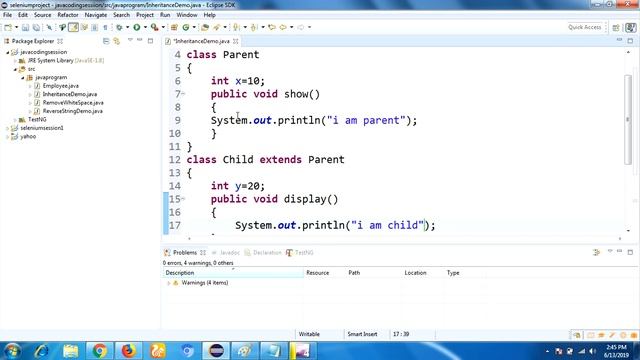Click the green Run button
This screenshot has height=360, width=640.
(137, 27)
